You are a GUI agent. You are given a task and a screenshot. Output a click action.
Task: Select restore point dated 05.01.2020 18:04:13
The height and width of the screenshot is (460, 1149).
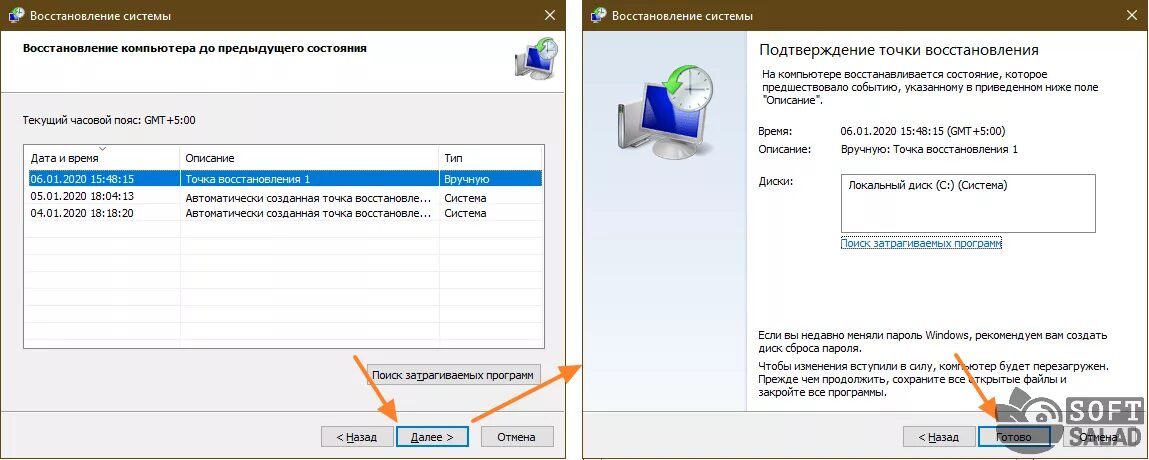[283, 196]
